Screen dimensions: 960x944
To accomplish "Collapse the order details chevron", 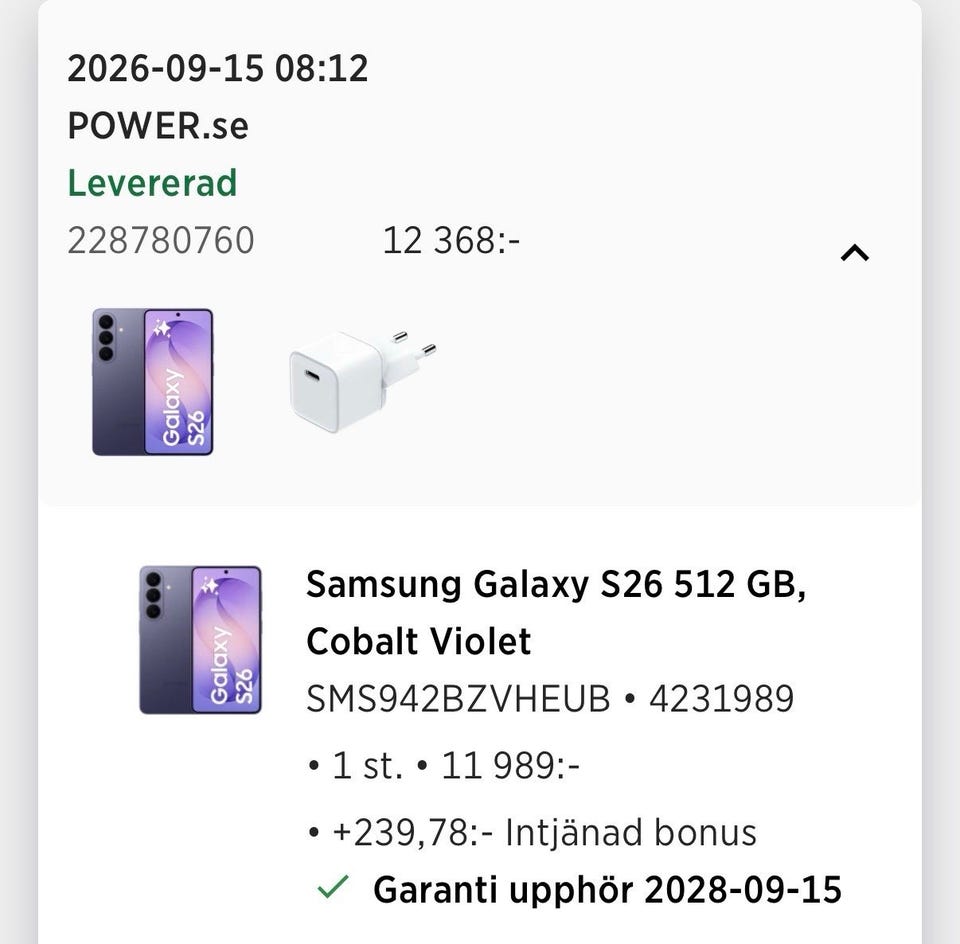I will [x=855, y=253].
